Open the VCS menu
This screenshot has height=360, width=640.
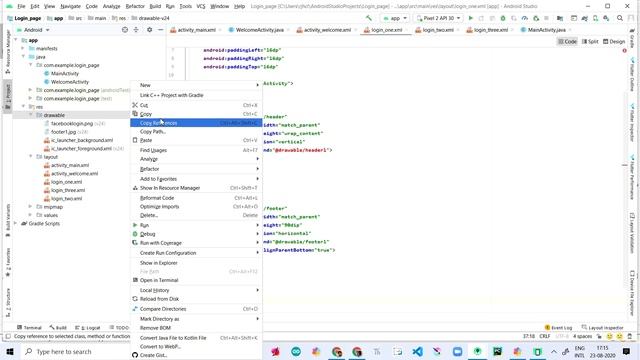tap(201, 6)
